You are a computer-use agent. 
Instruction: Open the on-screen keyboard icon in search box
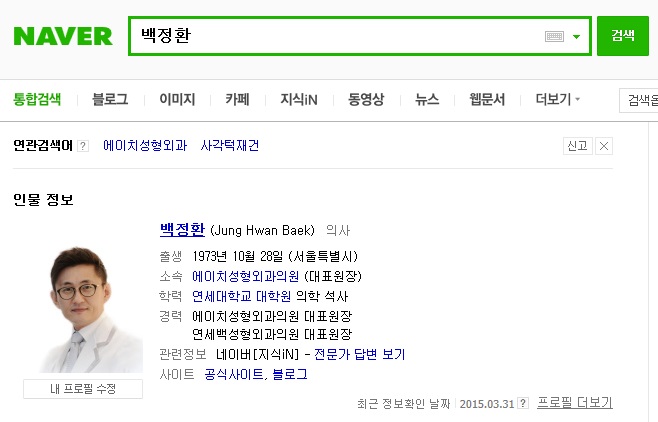(554, 36)
